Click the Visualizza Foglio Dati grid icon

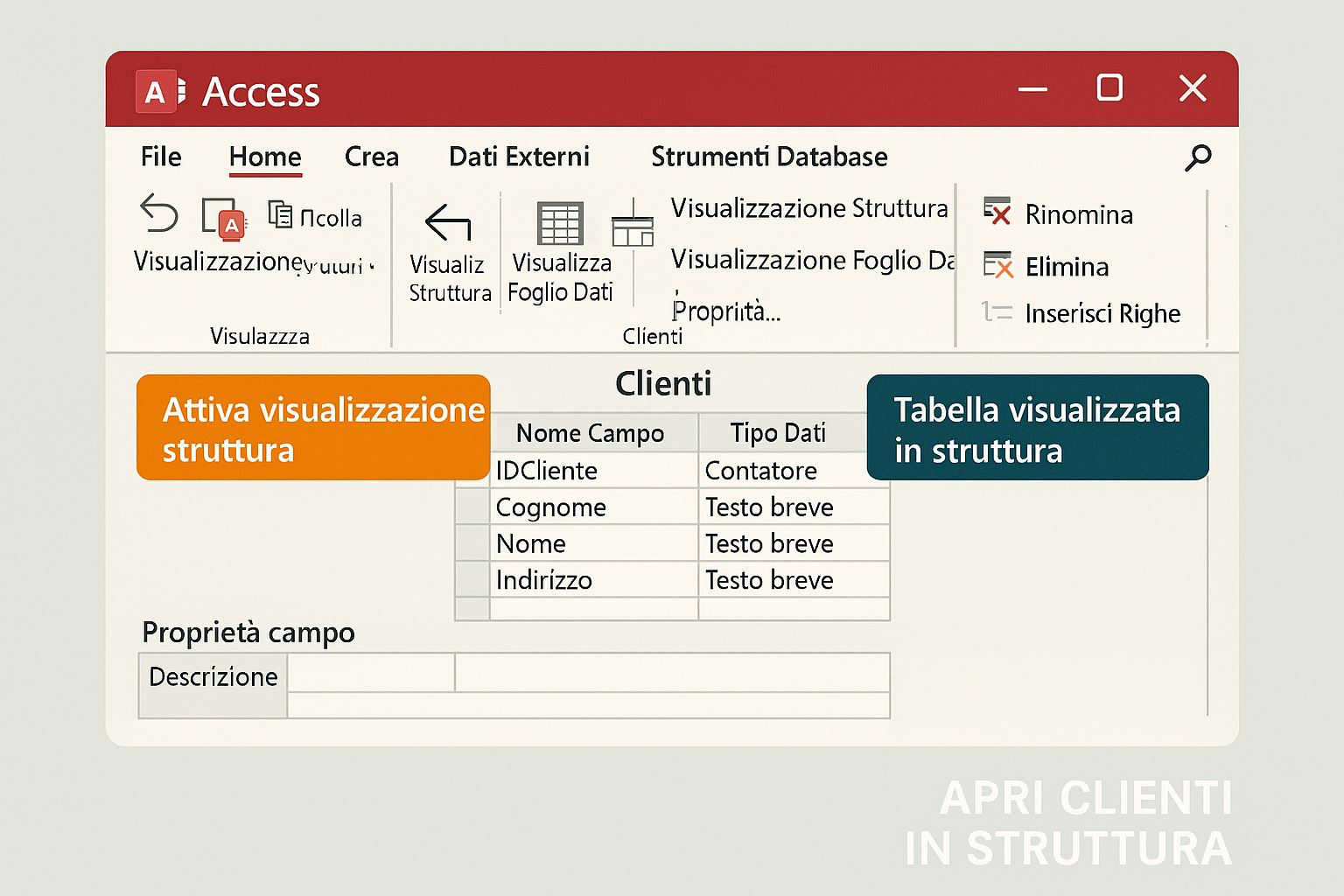[560, 223]
